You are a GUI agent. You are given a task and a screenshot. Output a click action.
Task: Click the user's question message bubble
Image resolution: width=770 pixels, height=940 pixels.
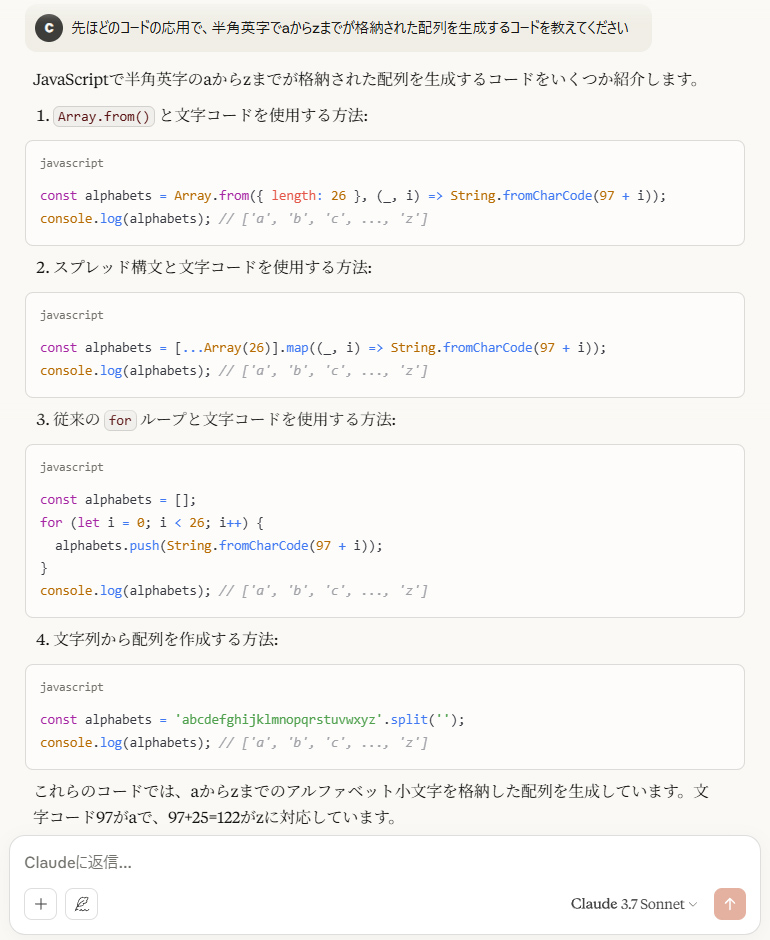point(350,28)
